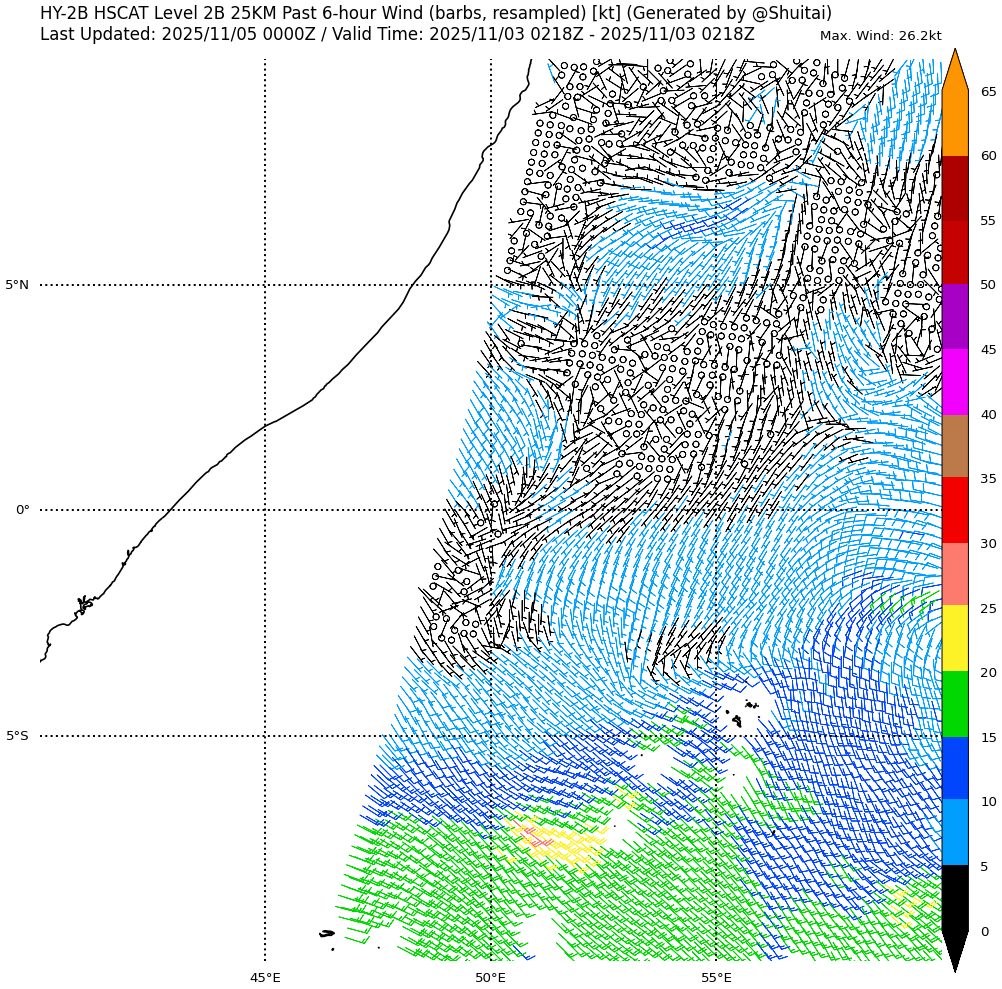Select the 55°E longitude axis label
The height and width of the screenshot is (989, 1002).
(716, 977)
